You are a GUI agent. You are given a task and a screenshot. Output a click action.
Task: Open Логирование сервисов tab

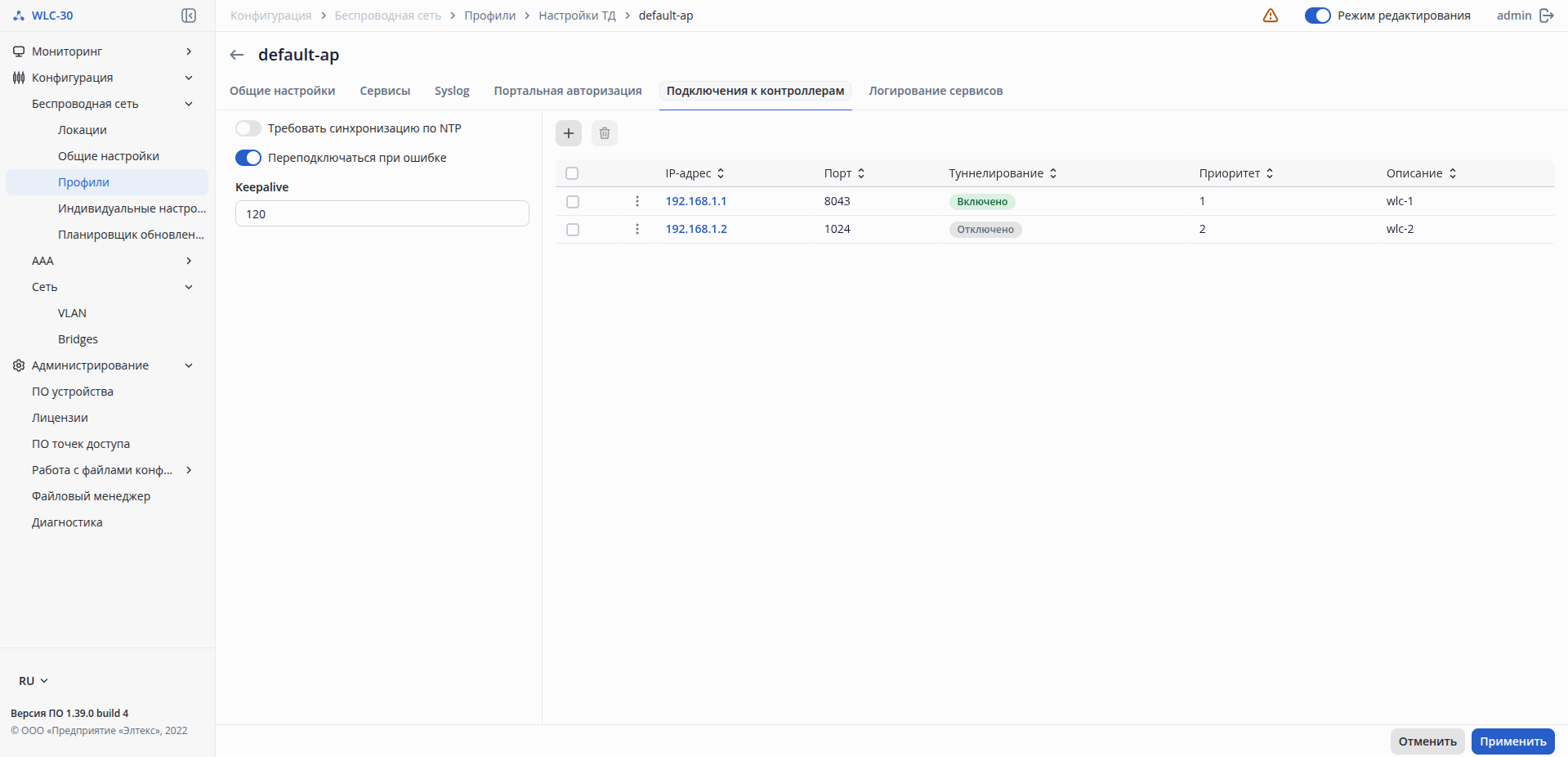(936, 91)
